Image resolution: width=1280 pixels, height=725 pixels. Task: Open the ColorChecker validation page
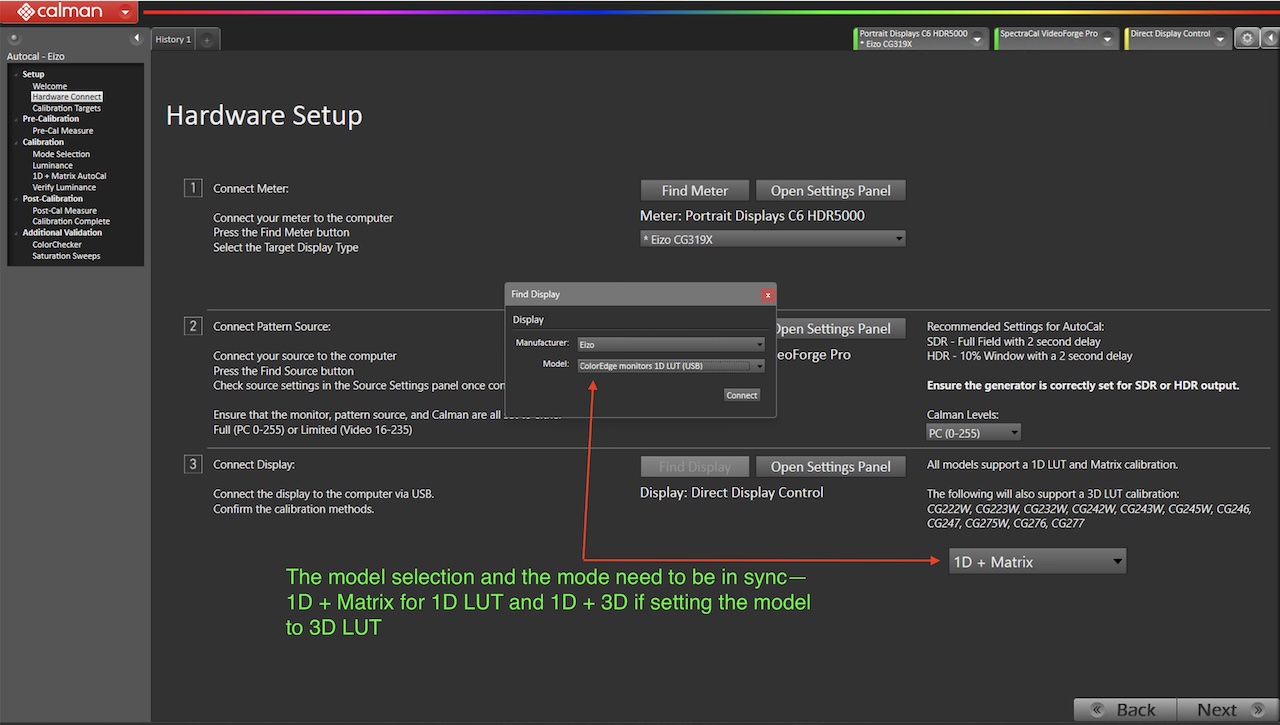coord(57,245)
